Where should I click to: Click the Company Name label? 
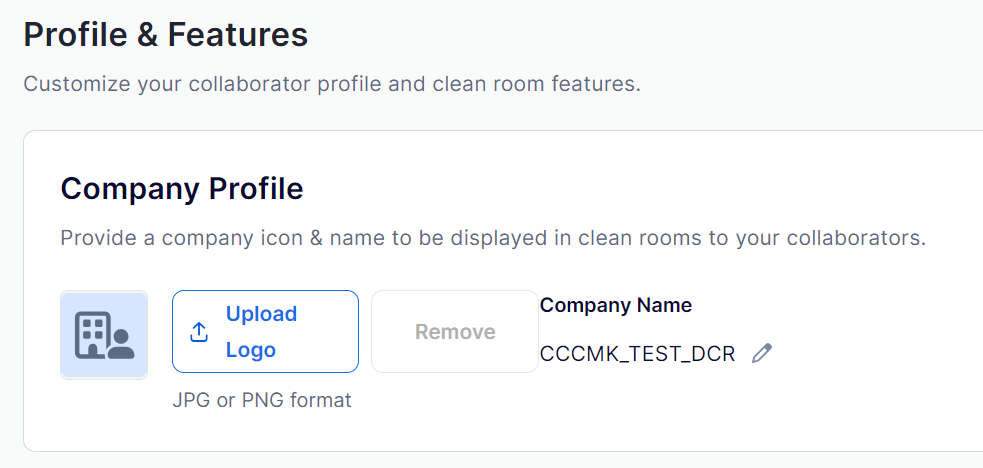[x=616, y=305]
